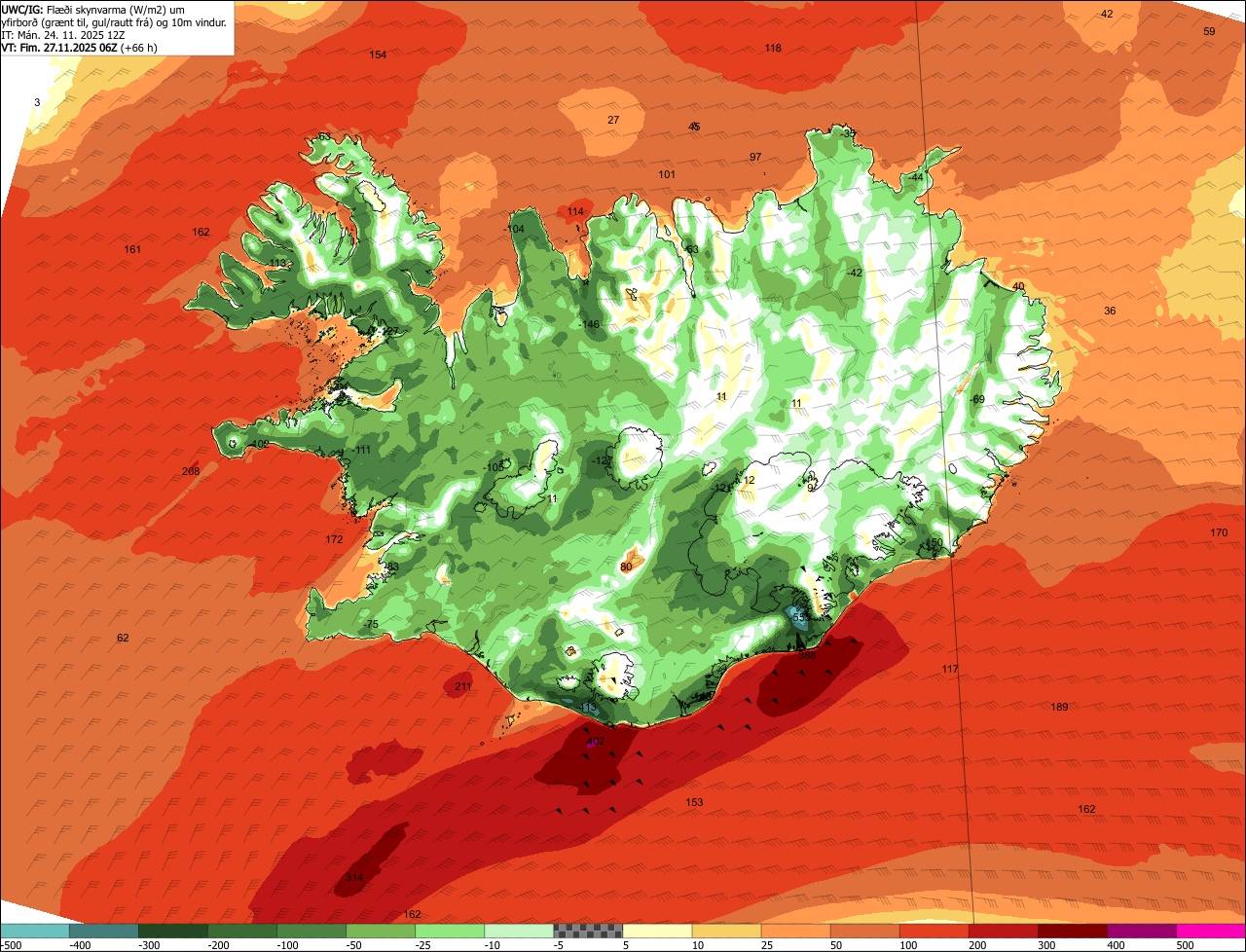The height and width of the screenshot is (952, 1246).
Task: Click the map value '314' in the dark red area
Action: click(x=354, y=877)
